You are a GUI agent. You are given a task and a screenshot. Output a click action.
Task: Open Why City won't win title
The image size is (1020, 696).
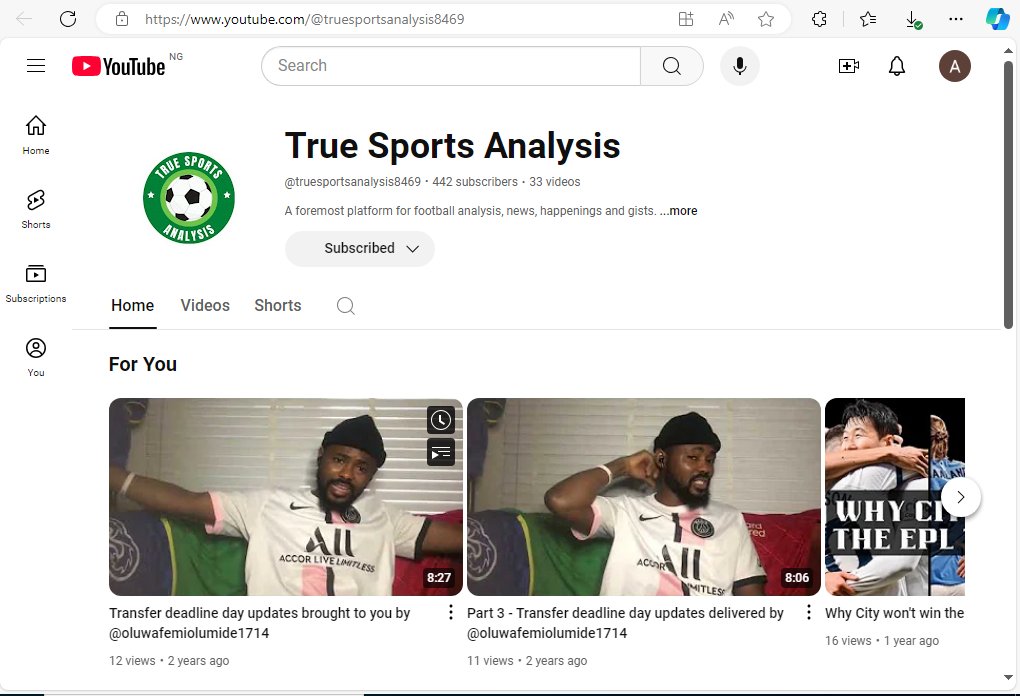[894, 613]
